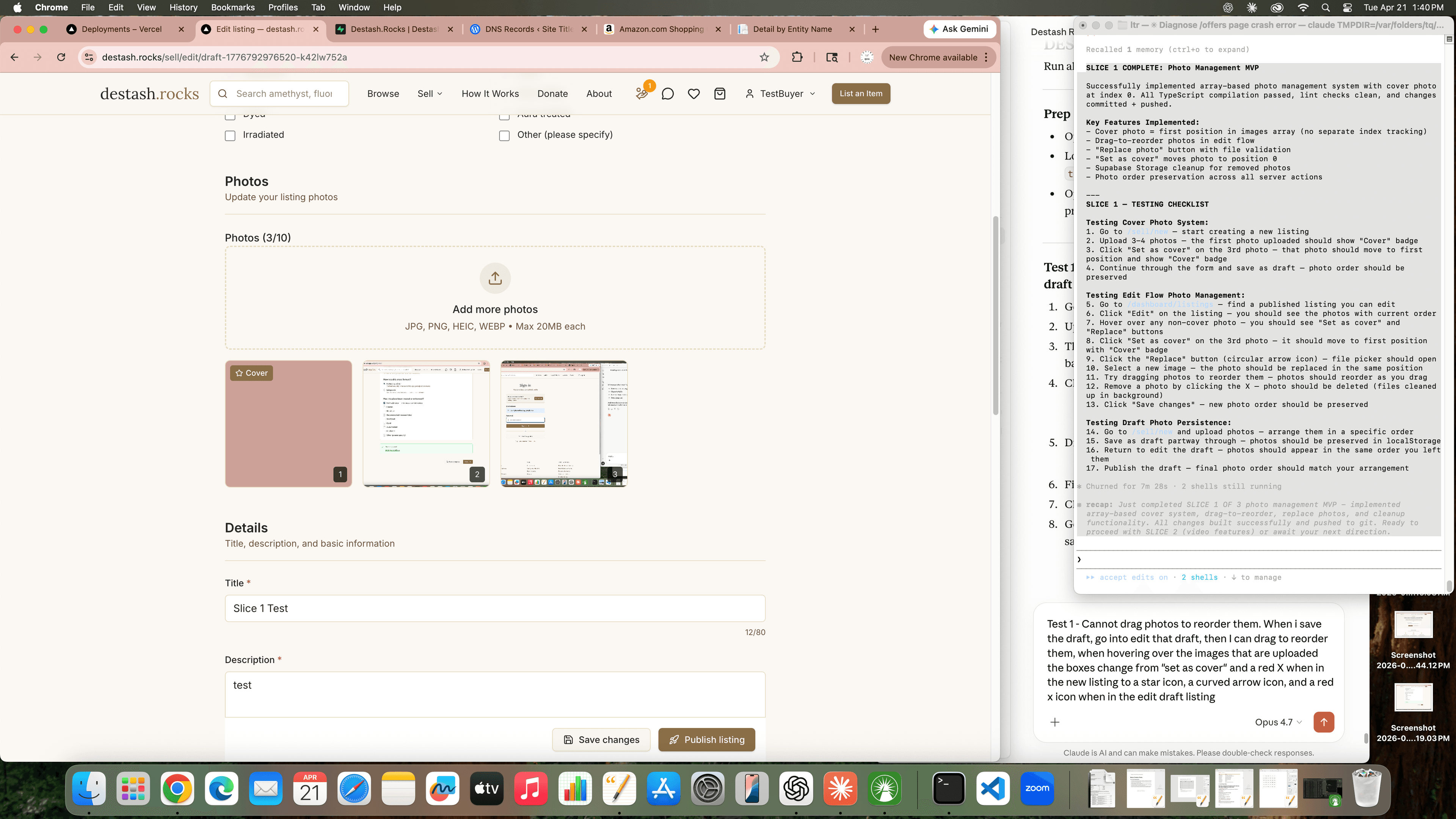Click the plus attachment icon in Claude chat
This screenshot has height=819, width=1456.
1055,722
